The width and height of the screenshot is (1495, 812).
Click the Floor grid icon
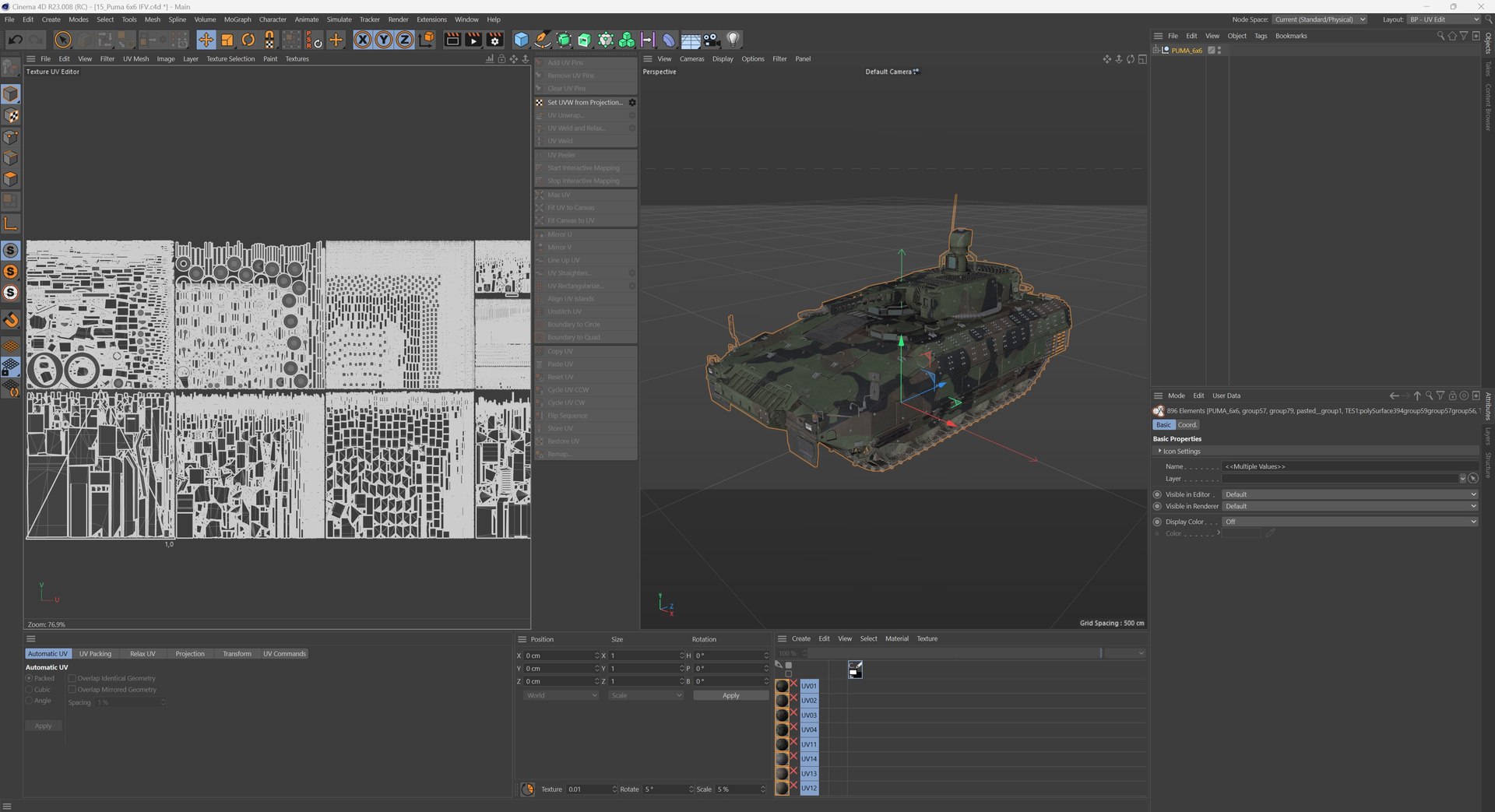click(690, 40)
